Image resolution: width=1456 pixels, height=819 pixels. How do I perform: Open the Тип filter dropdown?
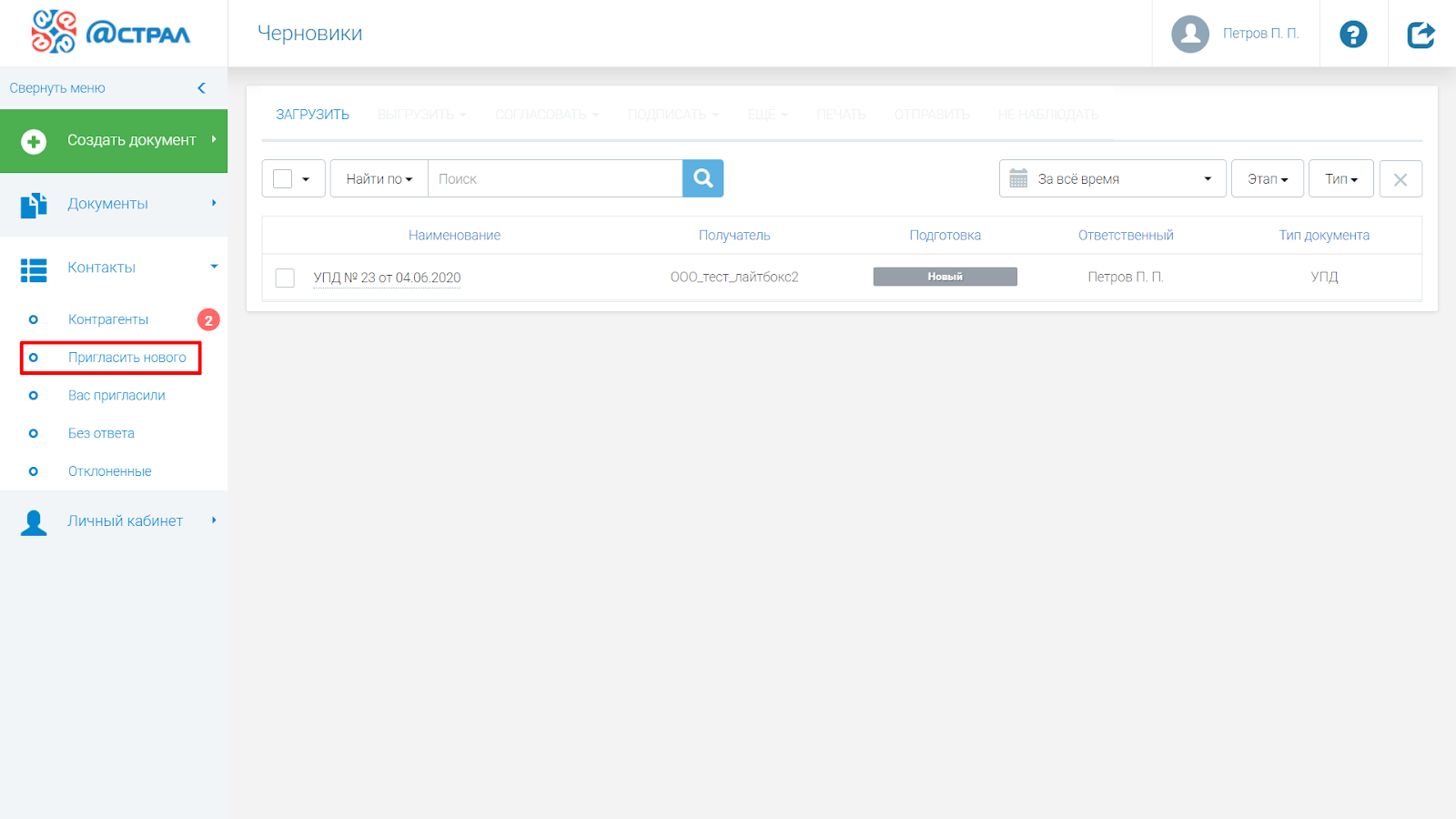[x=1341, y=178]
